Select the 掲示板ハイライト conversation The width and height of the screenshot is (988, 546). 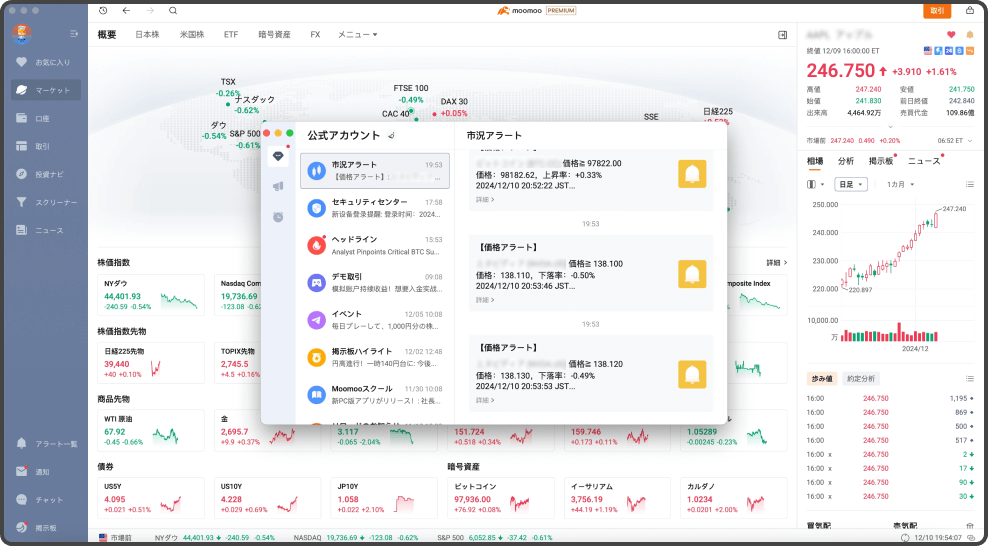click(x=375, y=357)
